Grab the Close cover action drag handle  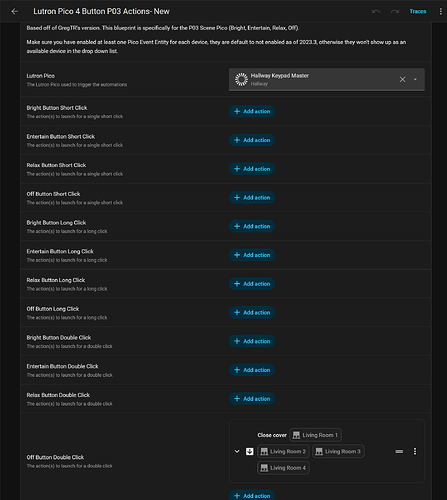[x=399, y=451]
